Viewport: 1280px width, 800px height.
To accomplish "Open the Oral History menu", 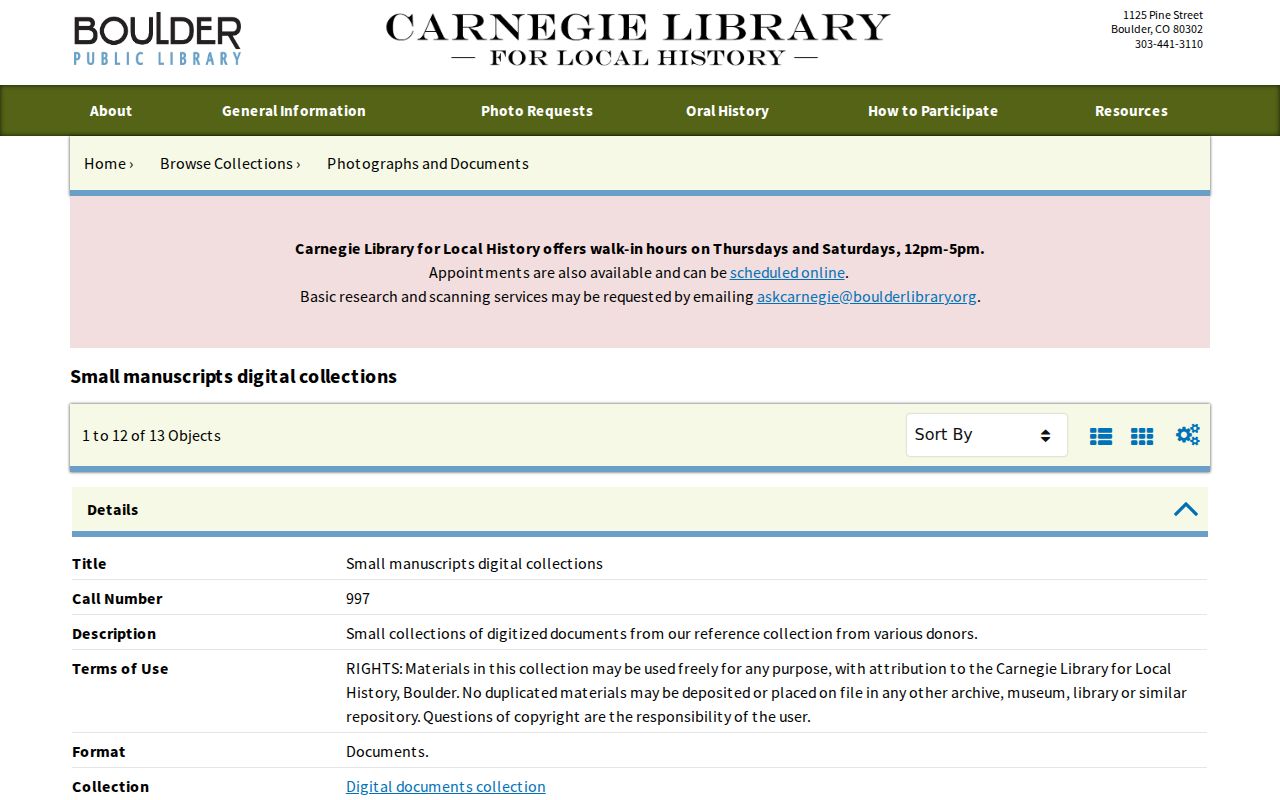I will click(727, 111).
